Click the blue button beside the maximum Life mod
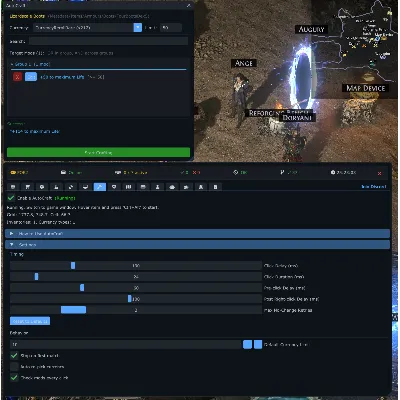The image size is (400, 400). tap(31, 77)
